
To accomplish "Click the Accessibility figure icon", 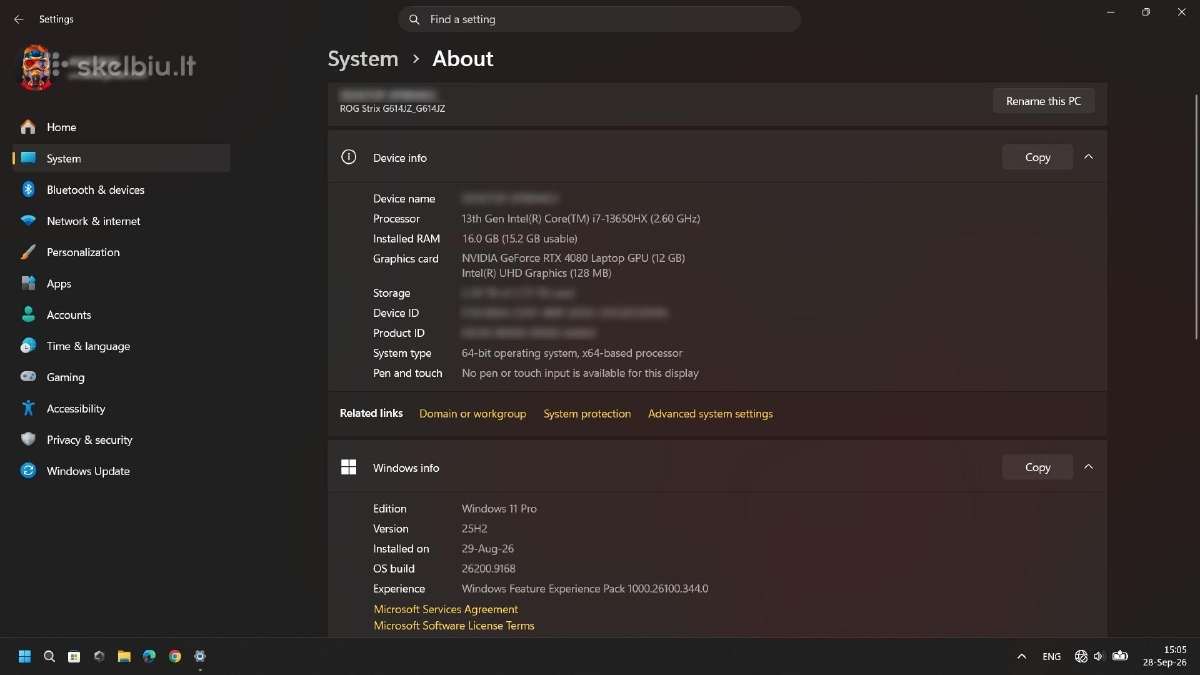I will coord(28,408).
